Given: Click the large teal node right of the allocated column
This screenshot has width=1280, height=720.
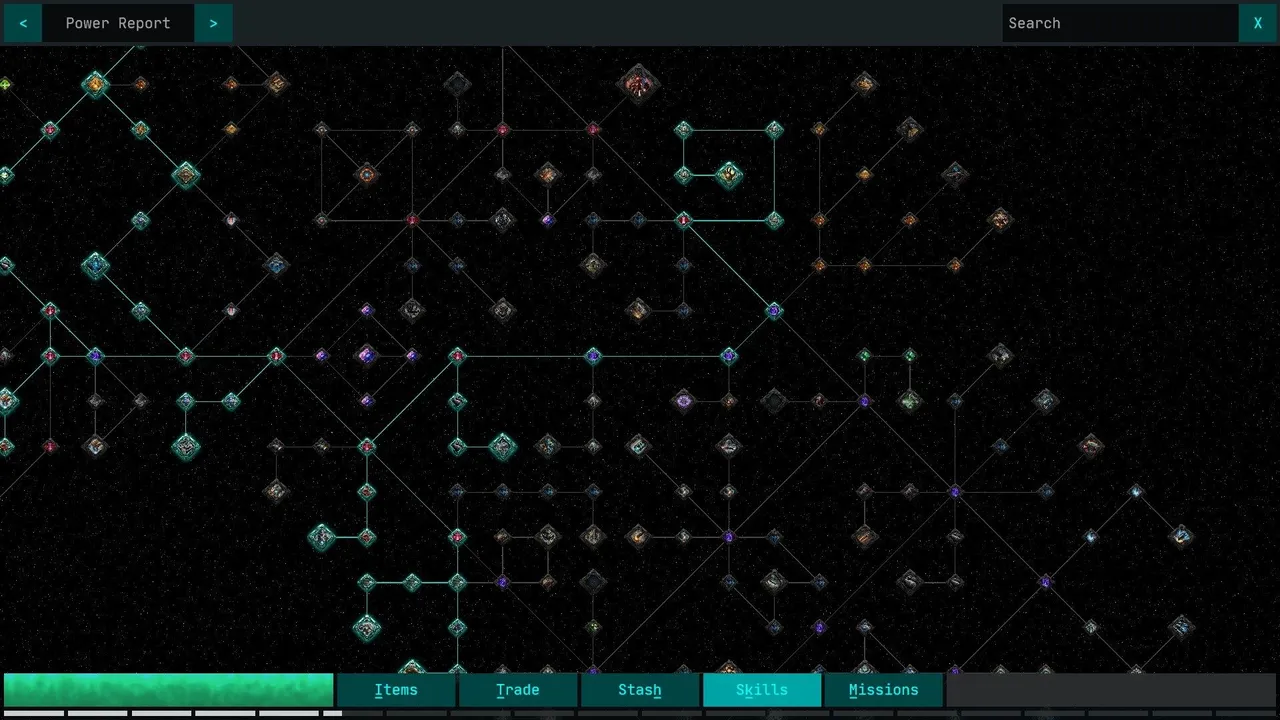Looking at the screenshot, I should 502,446.
